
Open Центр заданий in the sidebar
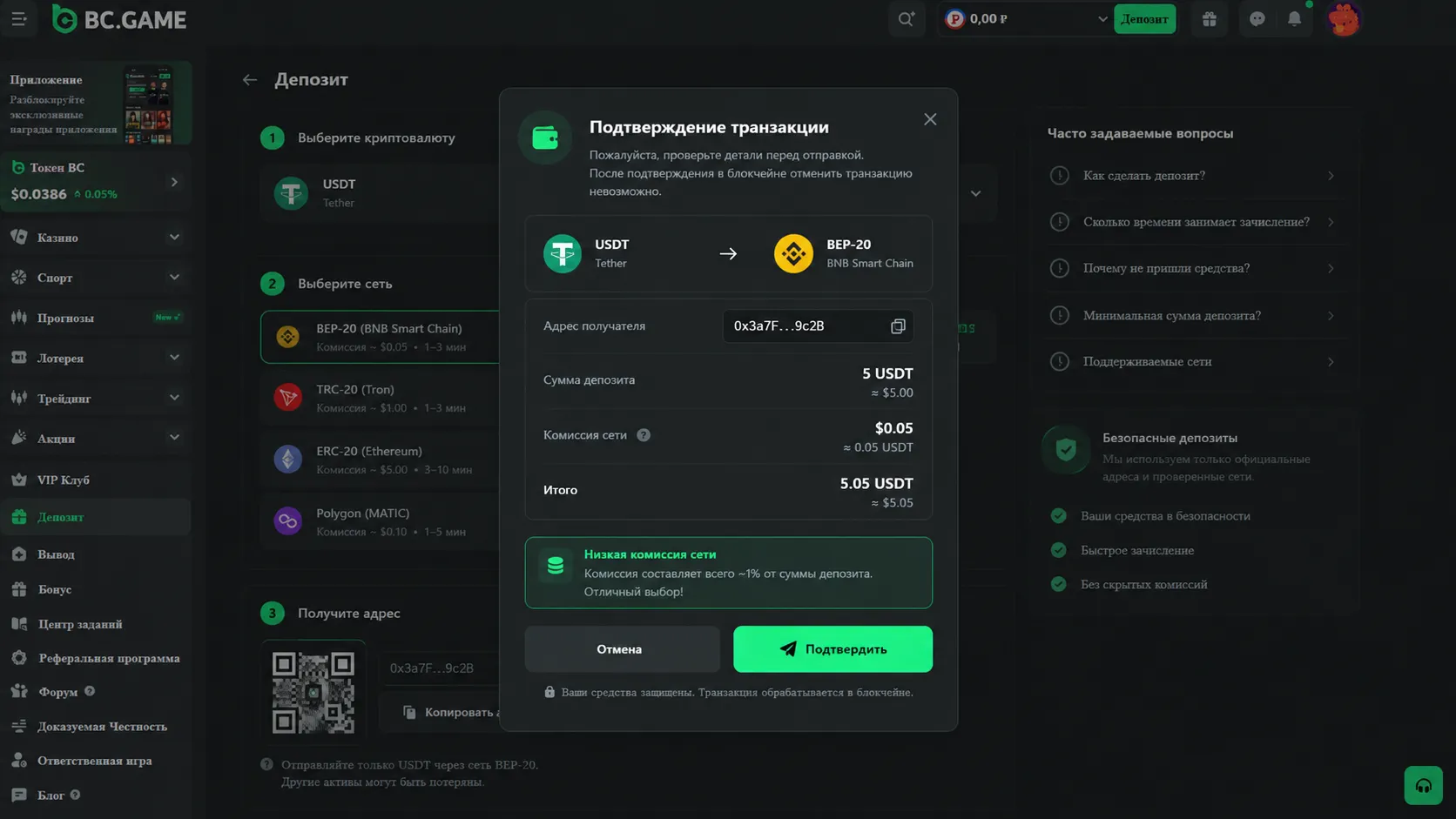[x=96, y=624]
